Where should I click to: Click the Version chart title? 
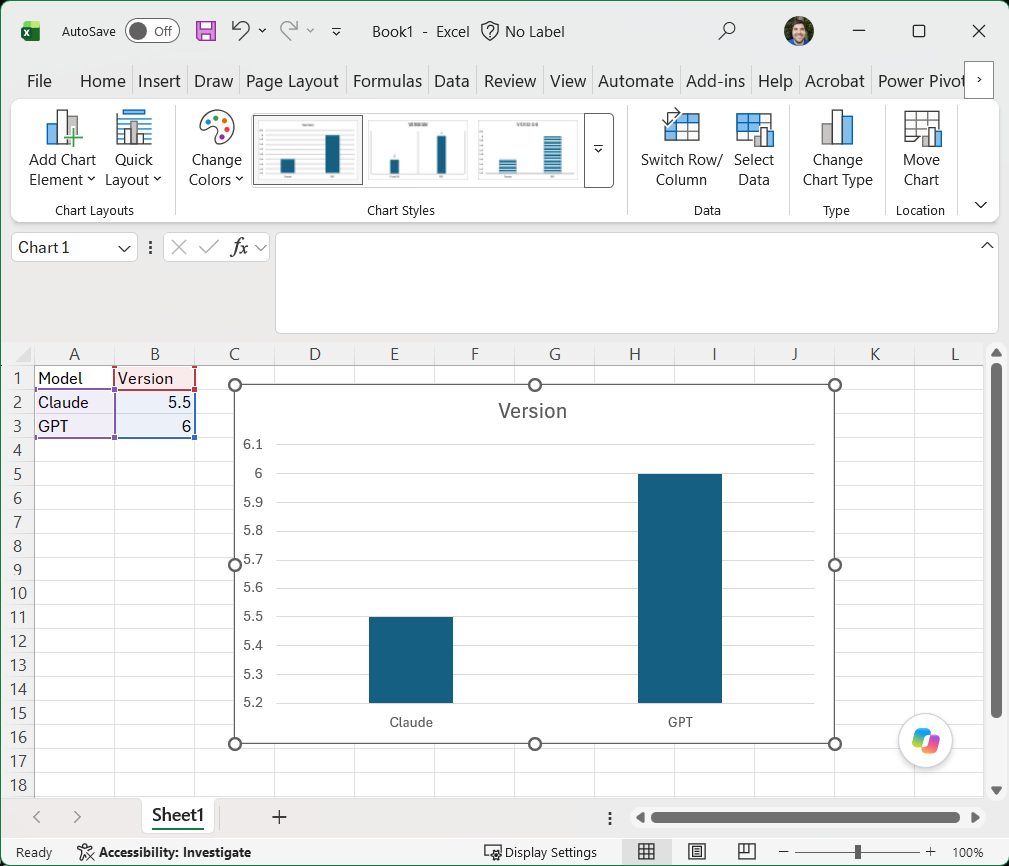[x=533, y=411]
